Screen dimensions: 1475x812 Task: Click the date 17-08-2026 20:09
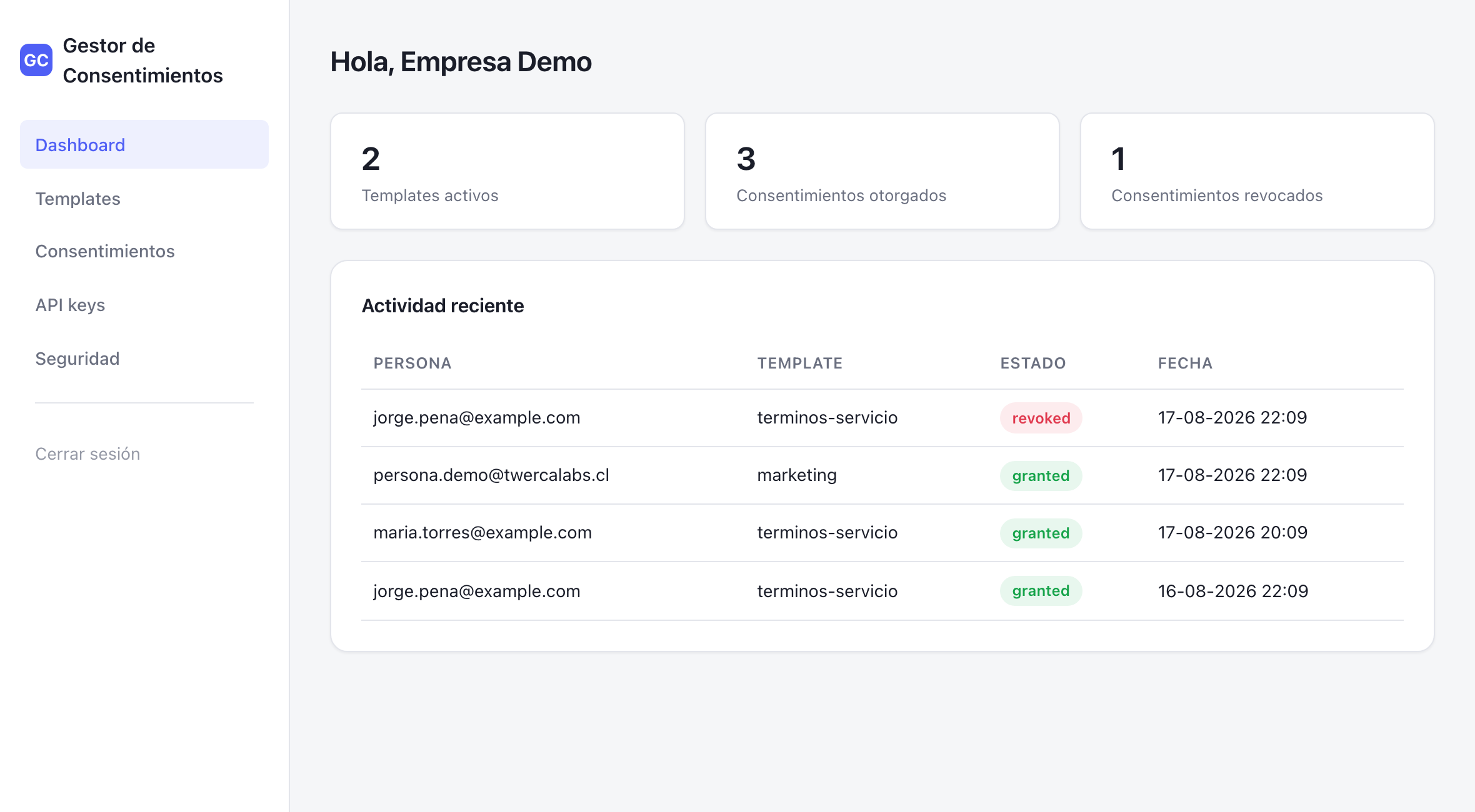1232,532
